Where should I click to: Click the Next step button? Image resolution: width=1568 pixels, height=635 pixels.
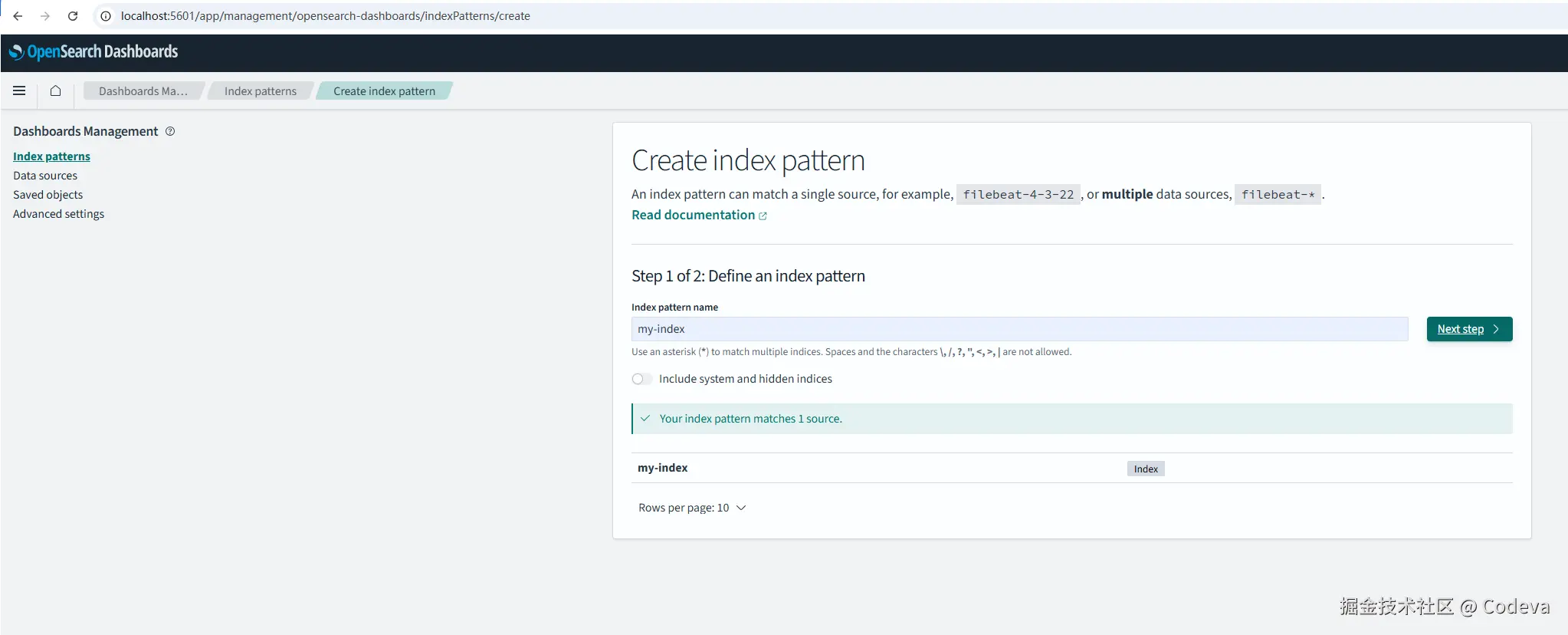(x=1469, y=329)
